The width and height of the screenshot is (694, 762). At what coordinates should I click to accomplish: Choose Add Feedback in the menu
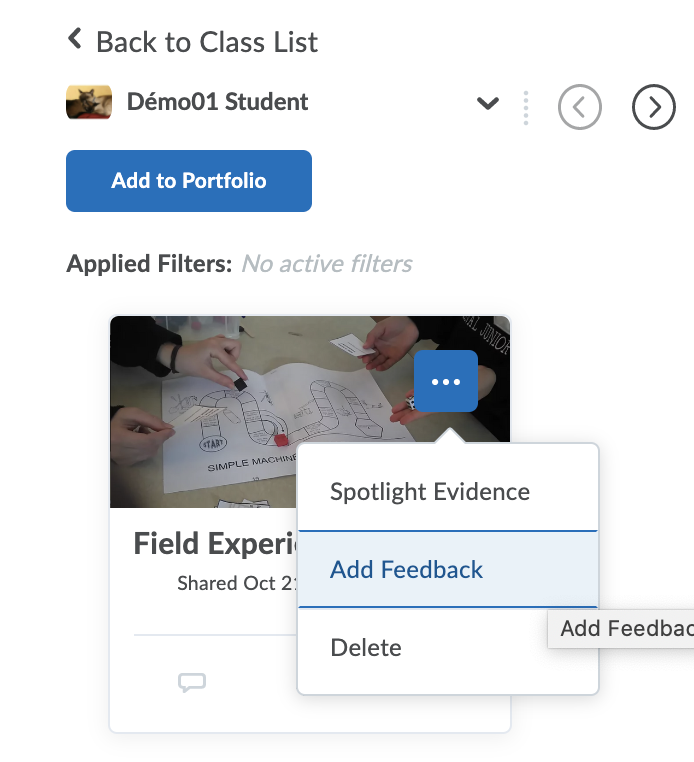coord(407,570)
